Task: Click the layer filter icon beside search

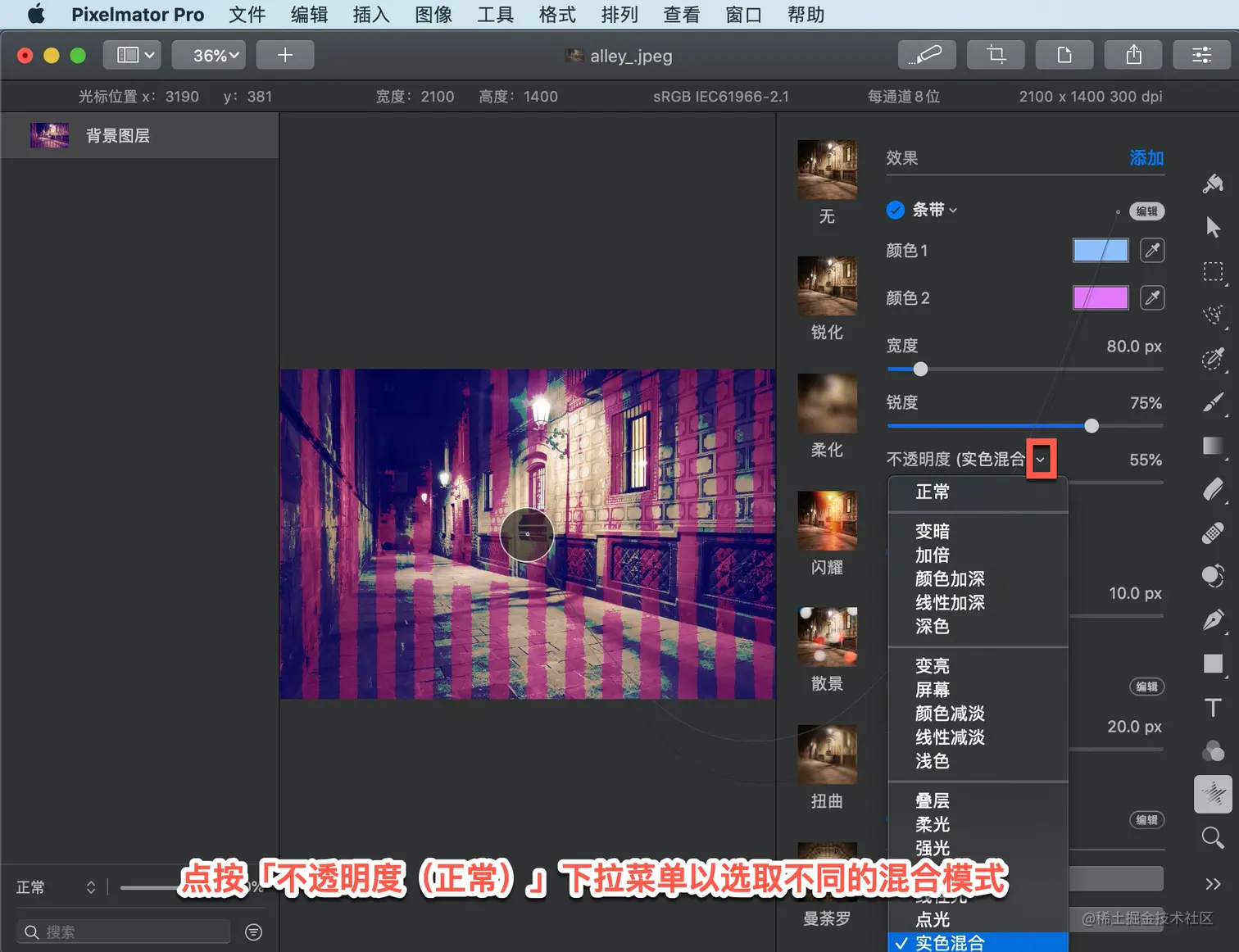Action: pos(254,932)
